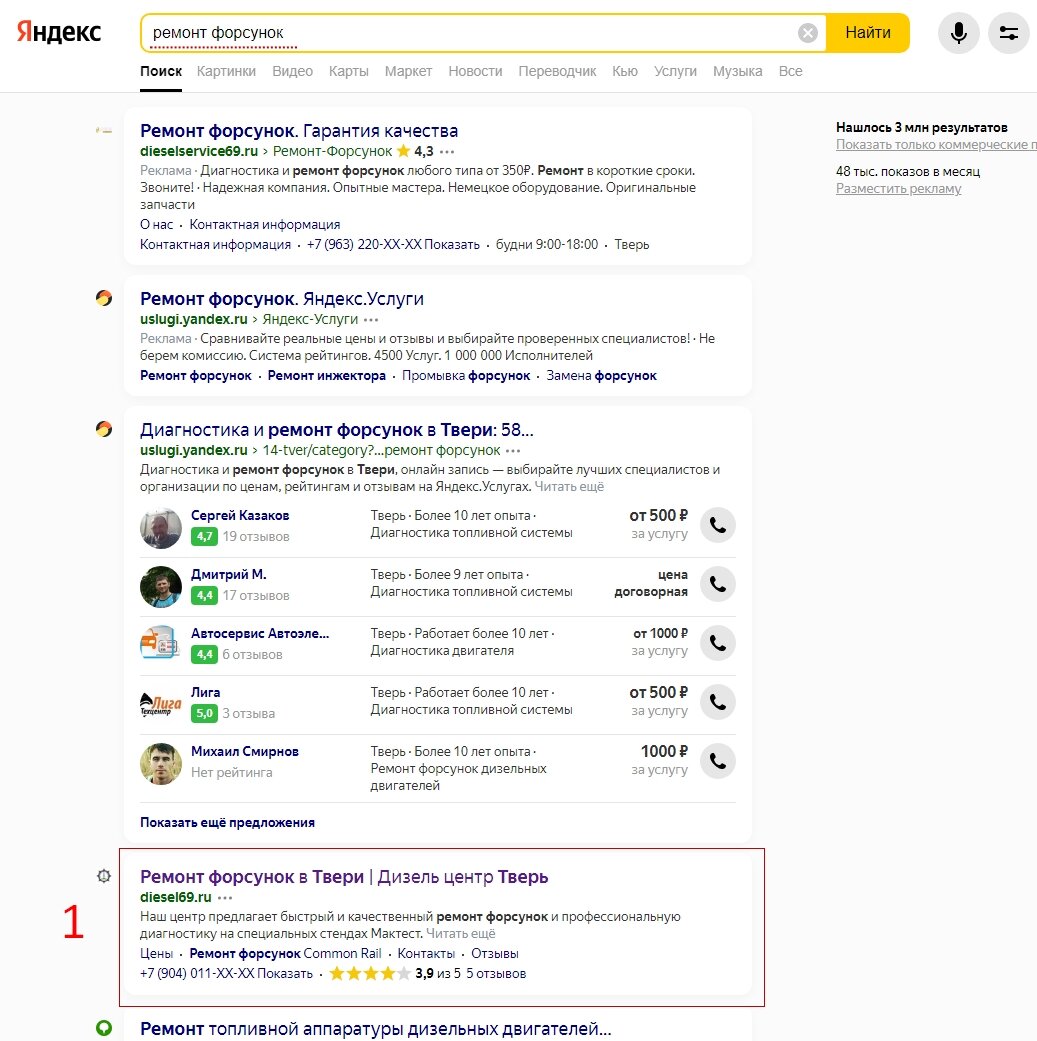
Task: Open more options dots for dieselservice69.ru result
Action: [447, 152]
